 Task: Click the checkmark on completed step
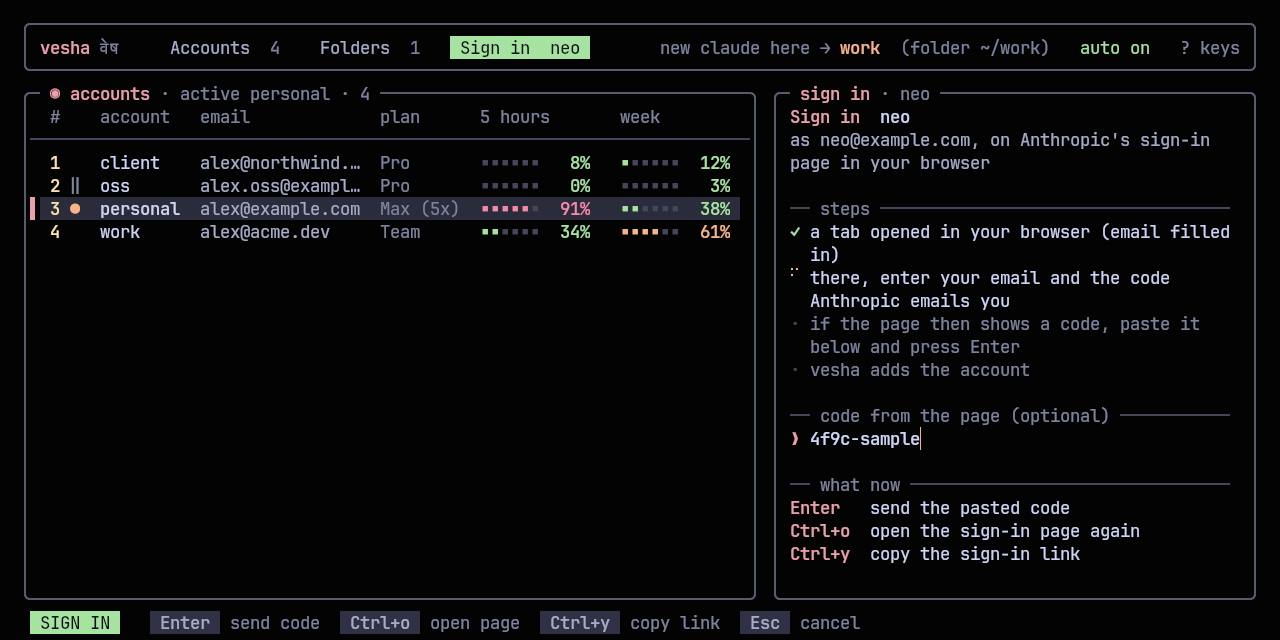(x=795, y=232)
